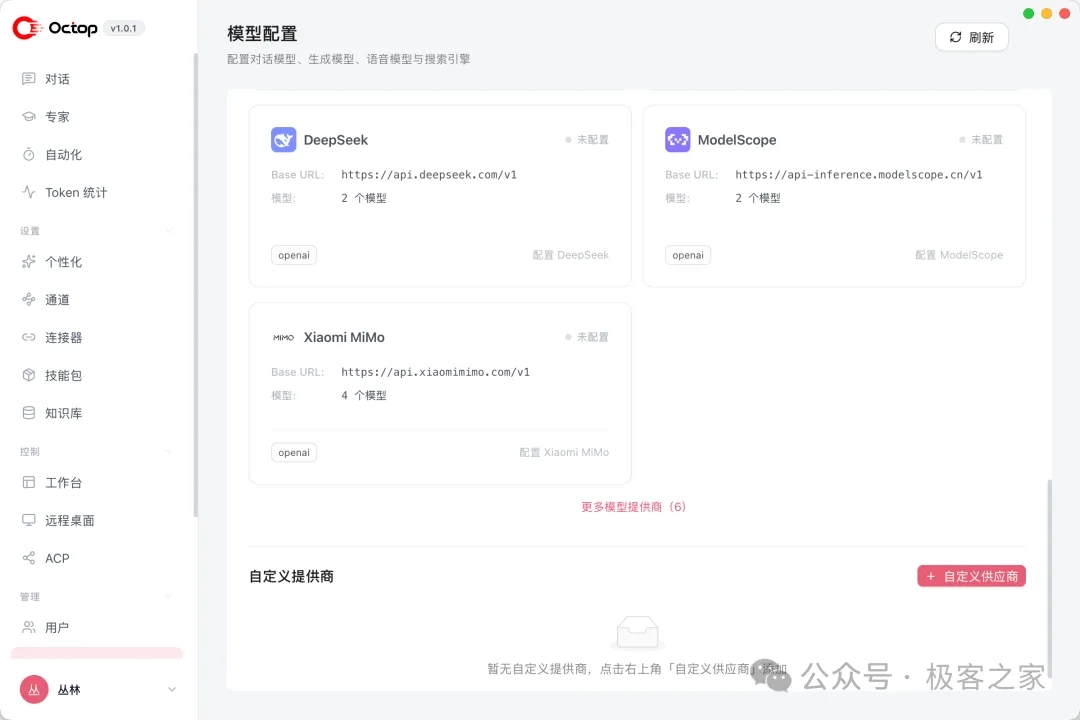Click the 4 个模型 count text

pos(364,395)
